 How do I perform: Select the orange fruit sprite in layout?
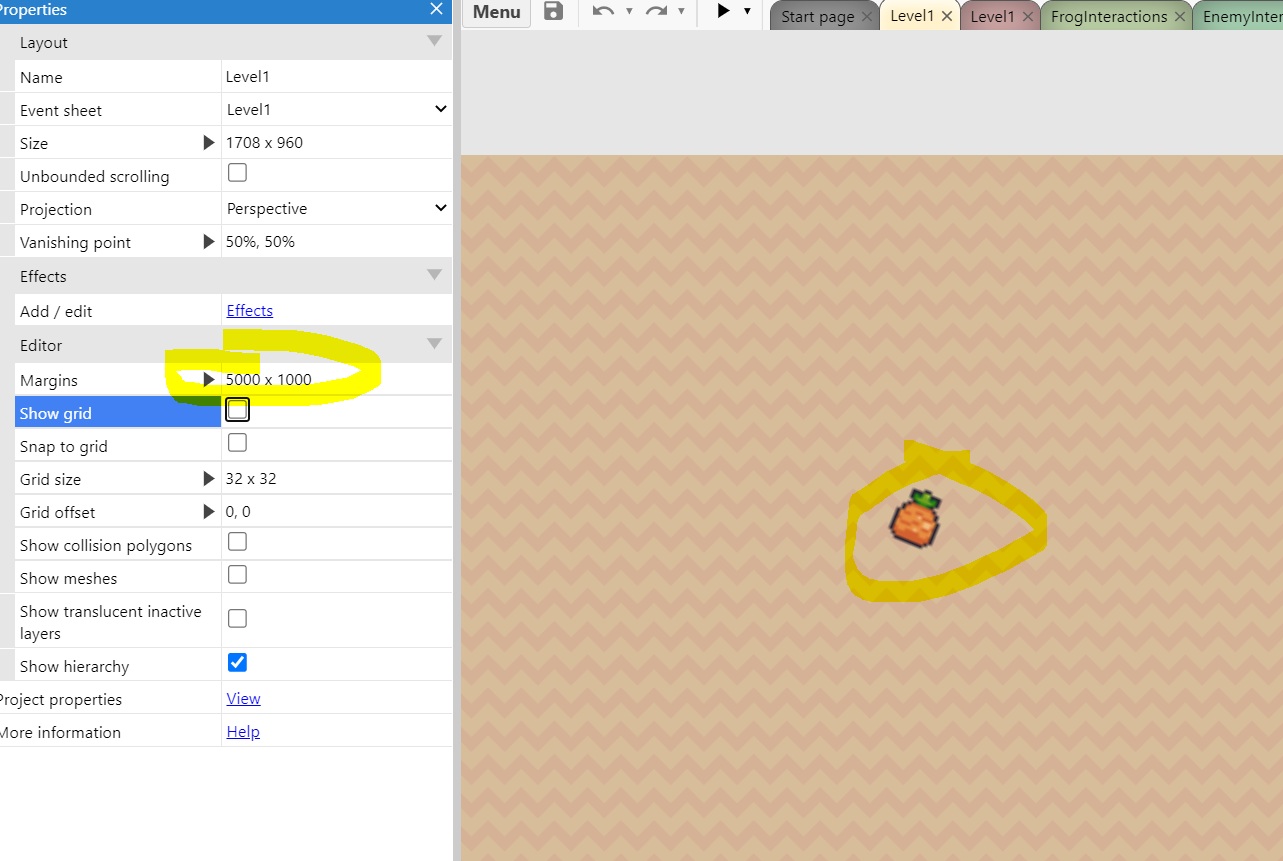click(915, 520)
